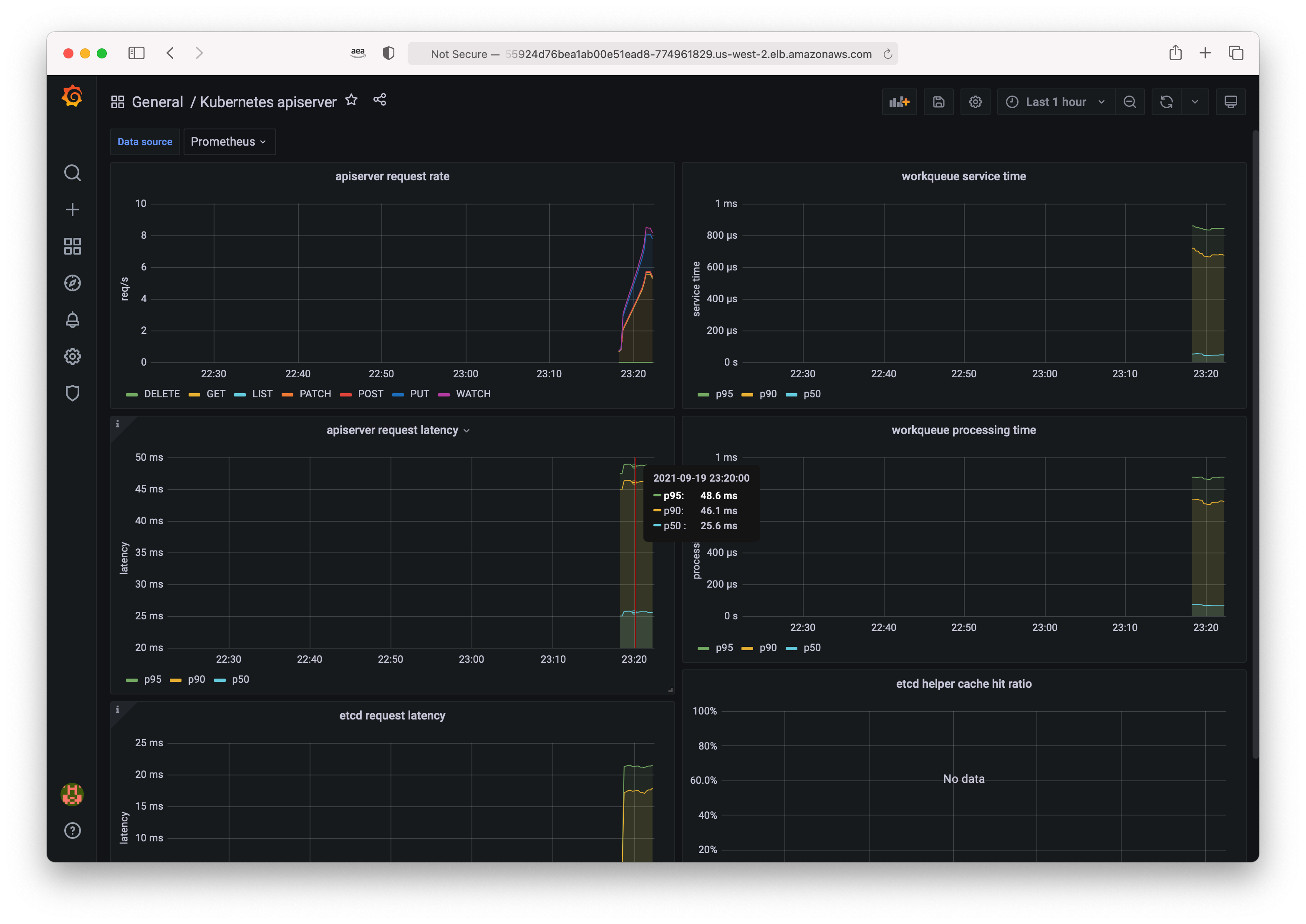Share the dashboard with the share icon
This screenshot has width=1306, height=924.
380,100
